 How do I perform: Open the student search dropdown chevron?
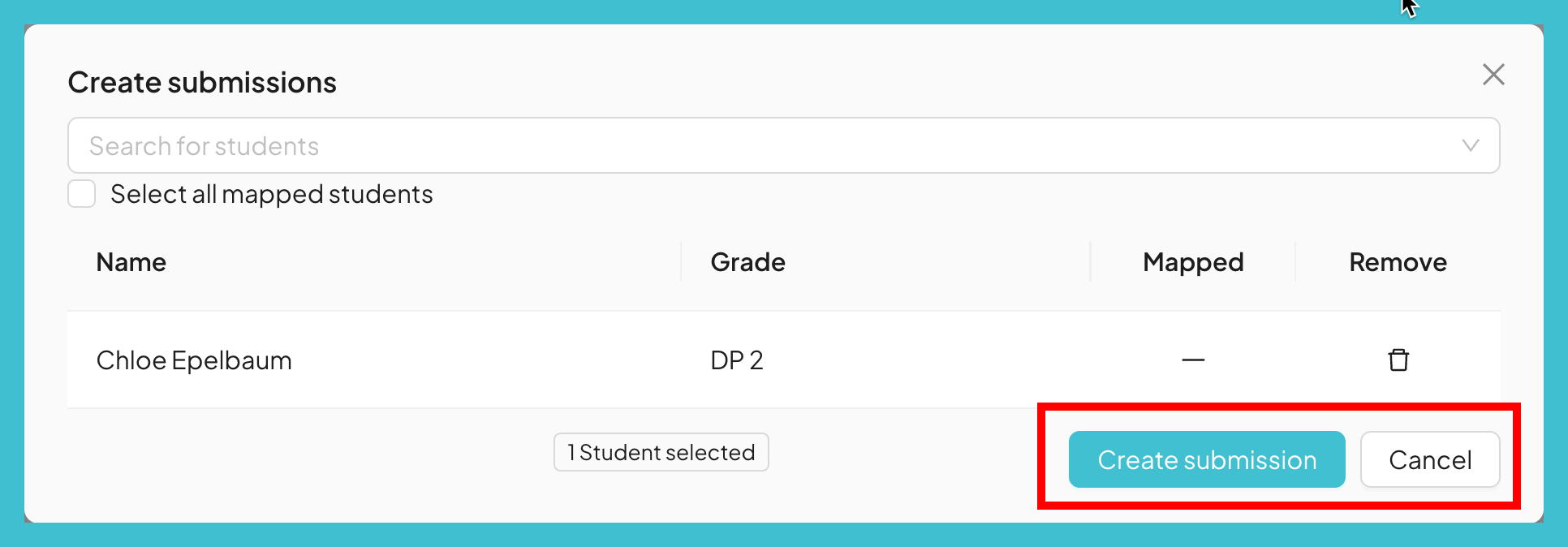pos(1469,146)
